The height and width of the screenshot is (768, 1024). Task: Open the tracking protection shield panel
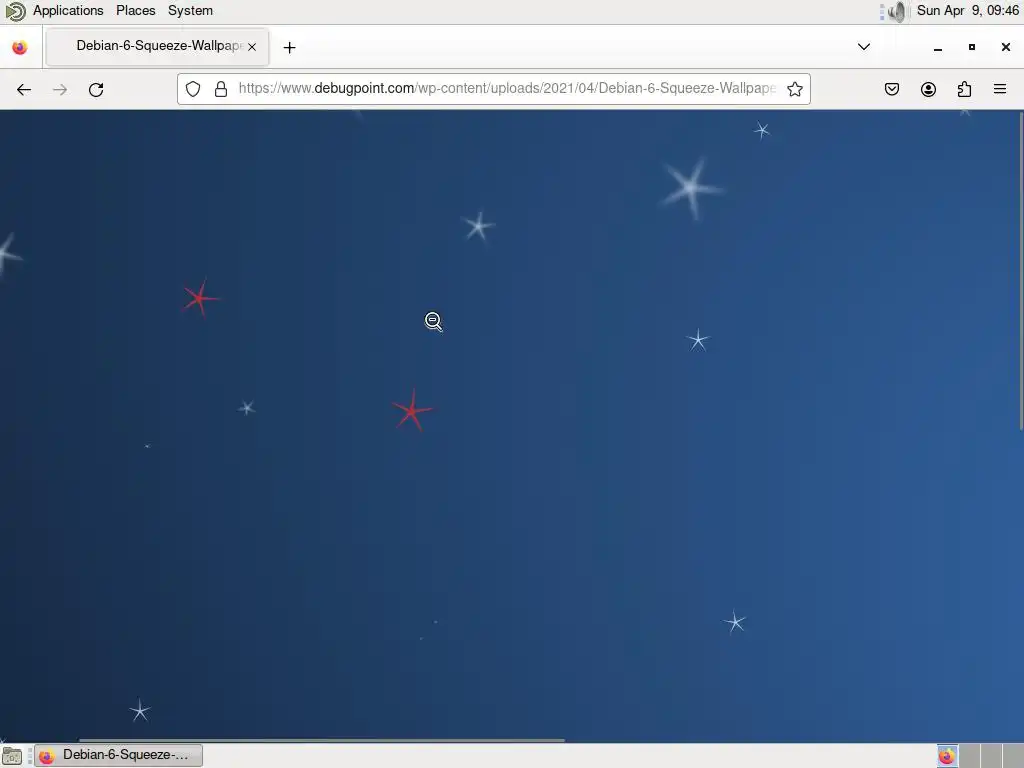(x=193, y=89)
